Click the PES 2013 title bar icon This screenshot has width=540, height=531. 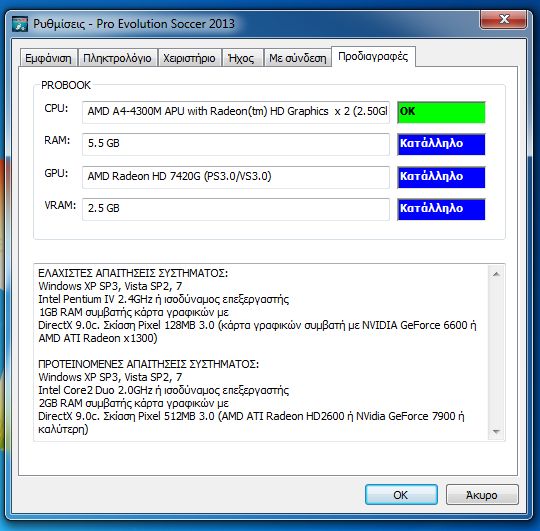[x=20, y=24]
